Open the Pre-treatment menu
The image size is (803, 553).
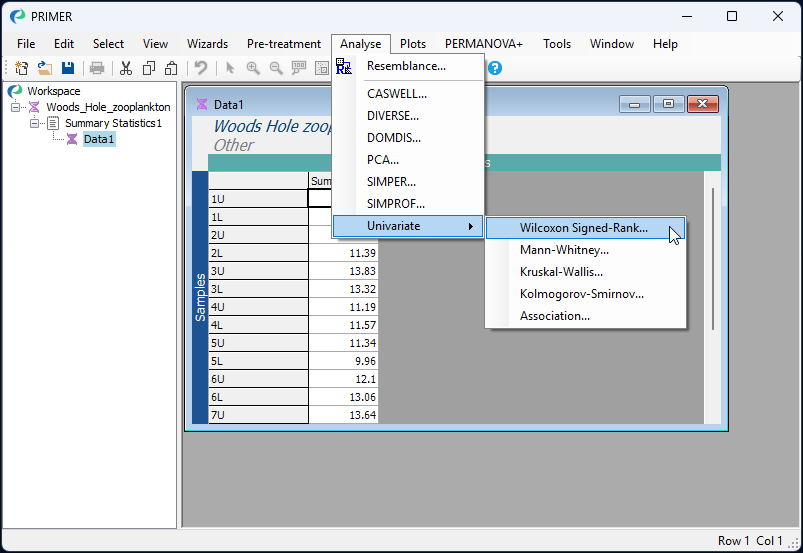(284, 44)
